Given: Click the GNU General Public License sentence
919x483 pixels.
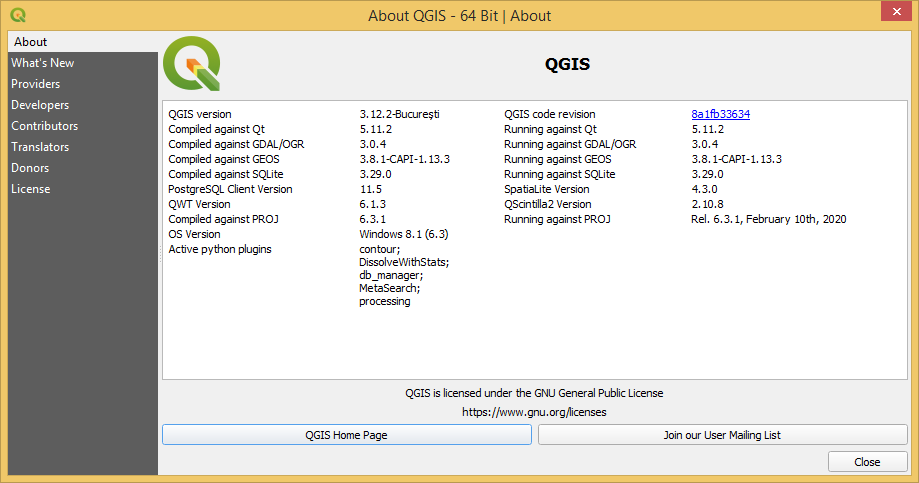Looking at the screenshot, I should pyautogui.click(x=534, y=393).
